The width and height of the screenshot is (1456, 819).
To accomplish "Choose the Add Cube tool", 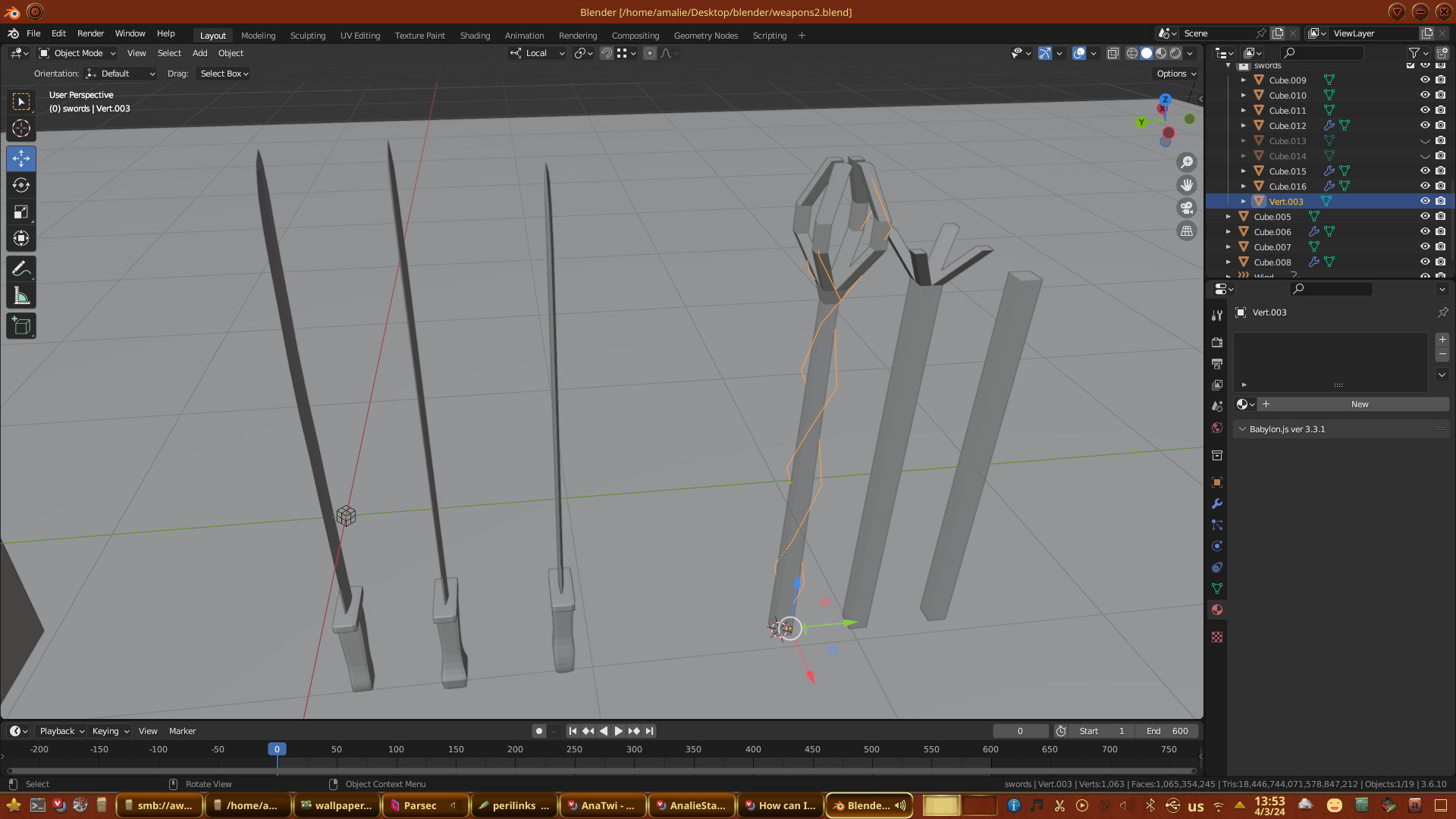I will (x=21, y=326).
